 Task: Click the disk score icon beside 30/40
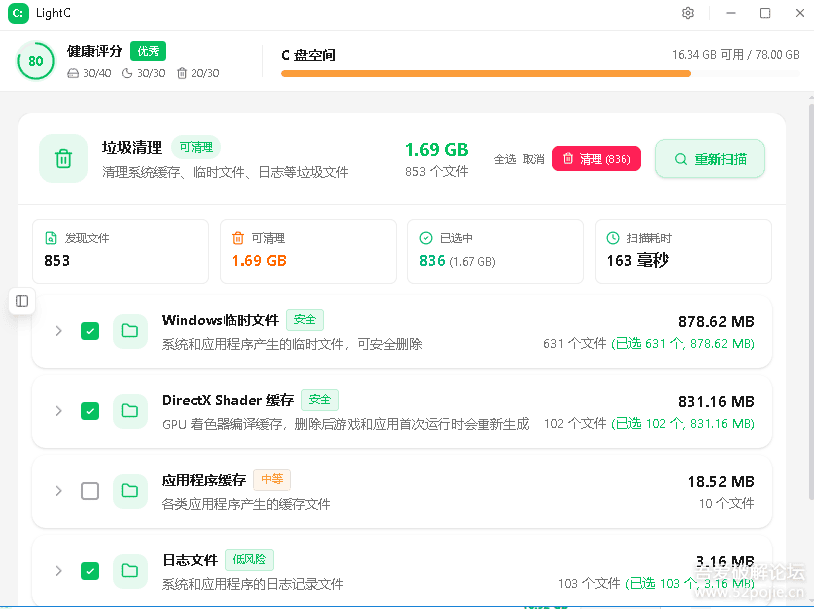coord(73,73)
